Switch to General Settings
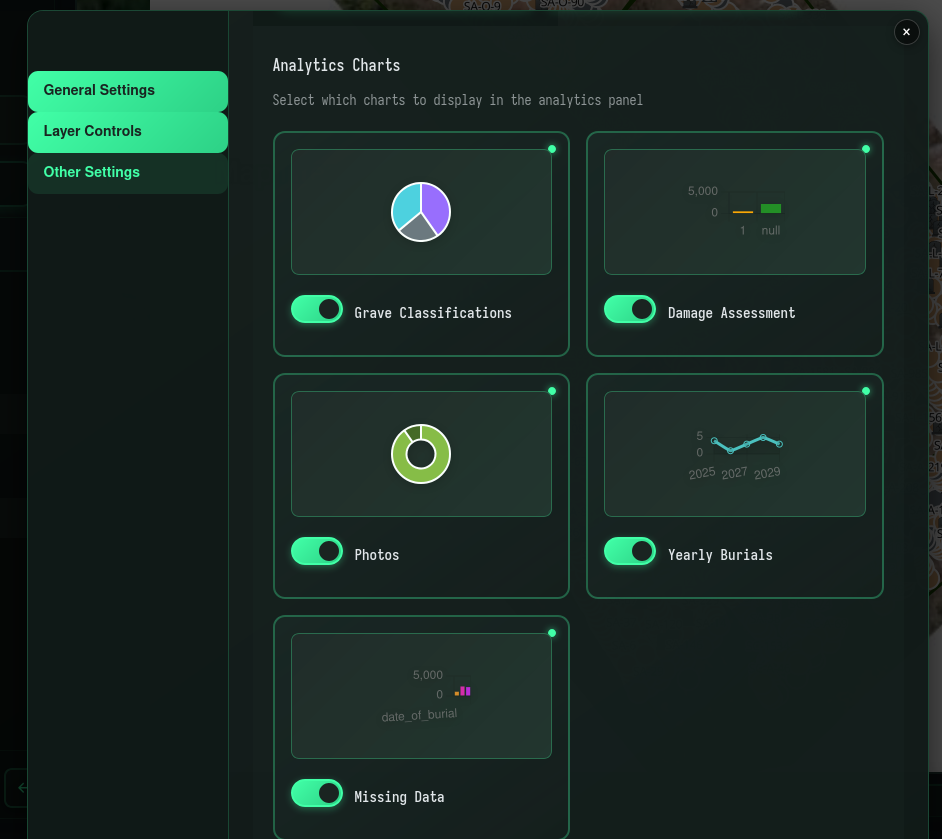Viewport: 942px width, 839px height. [127, 90]
